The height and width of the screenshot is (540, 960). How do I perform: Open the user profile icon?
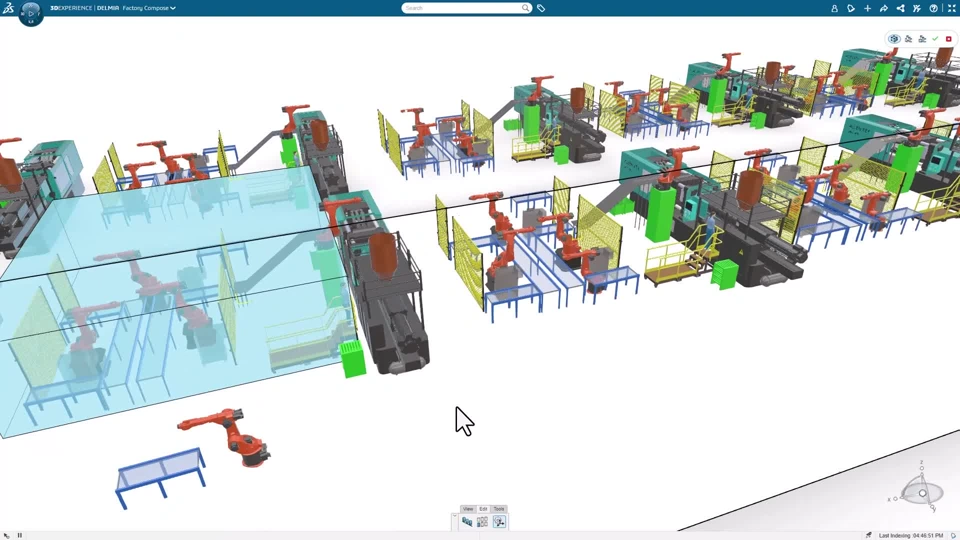coord(834,8)
